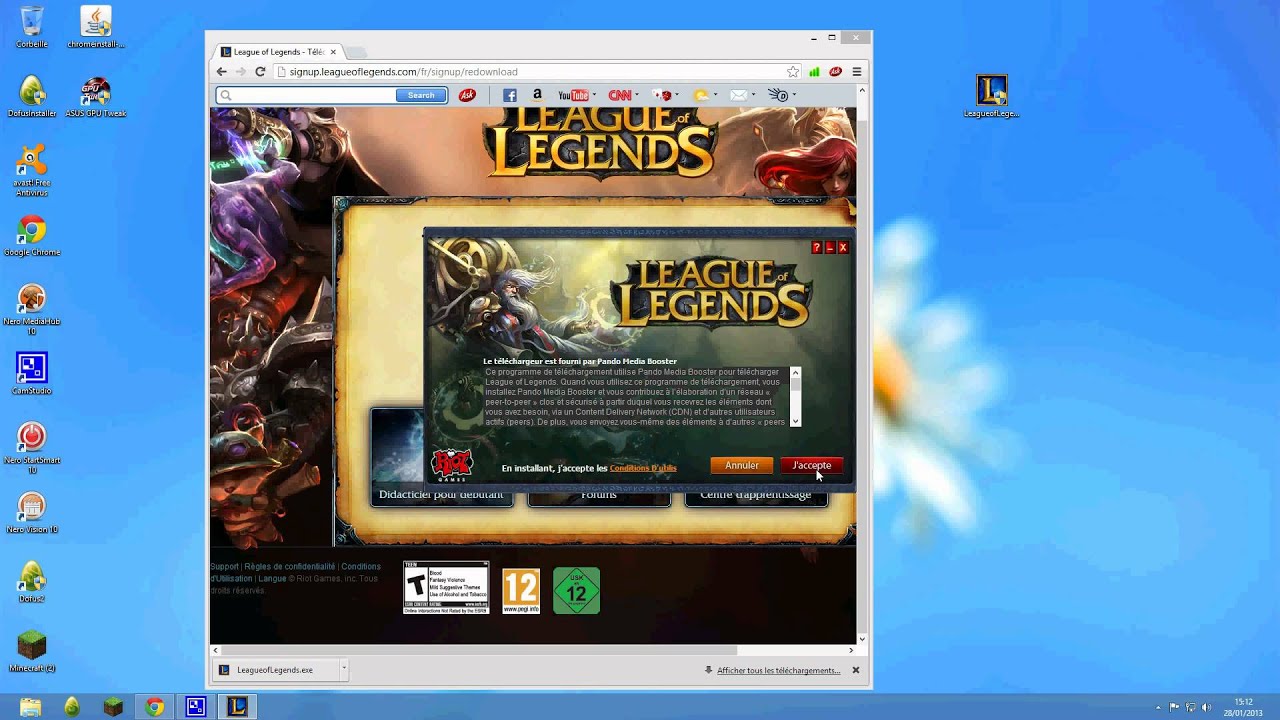Click the ESRB Teen rating badge
Viewport: 1280px width, 720px height.
coord(446,587)
